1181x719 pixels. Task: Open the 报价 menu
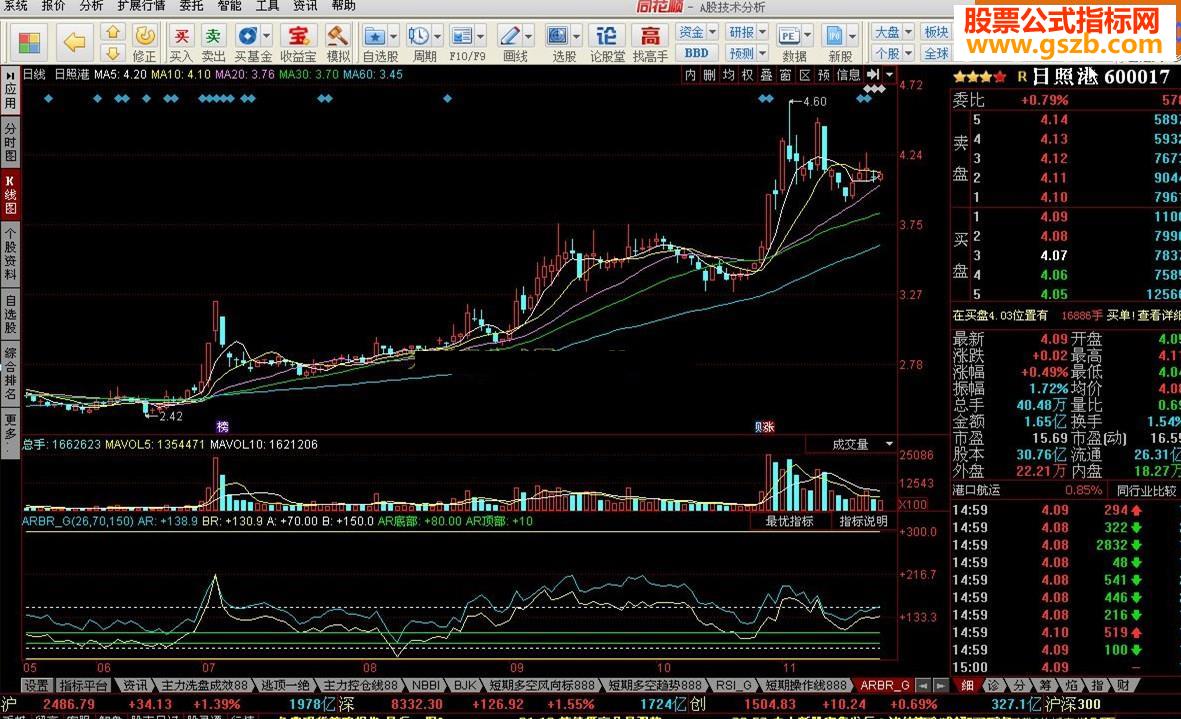pos(53,6)
